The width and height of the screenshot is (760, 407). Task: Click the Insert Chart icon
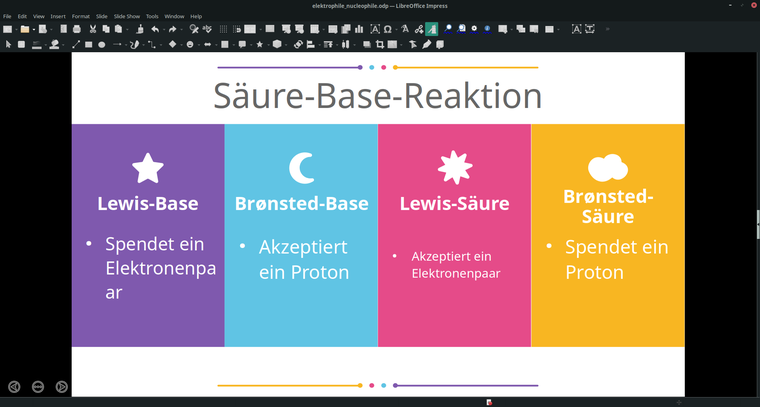point(358,29)
